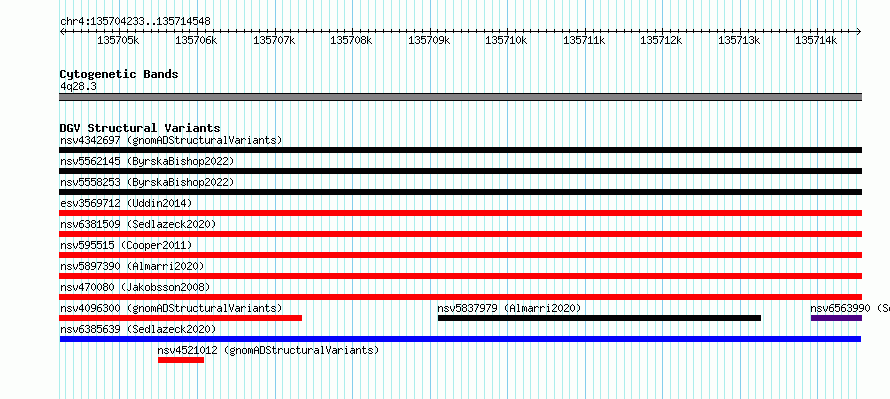
Task: Open nsv6381509 (Sedlazeck2020) variant label
Action: 138,224
